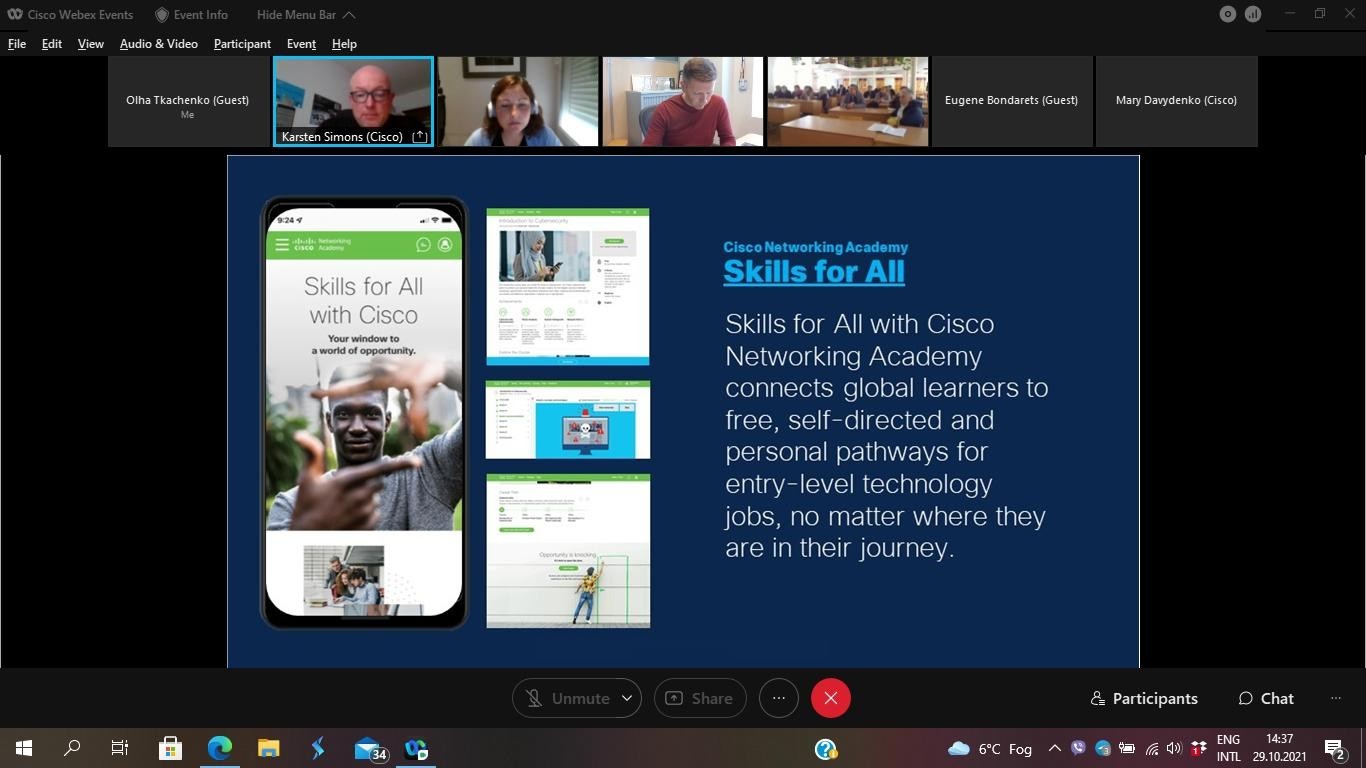Click the recording indicator icon in title bar
Screen dimensions: 1366x768
coord(1228,14)
